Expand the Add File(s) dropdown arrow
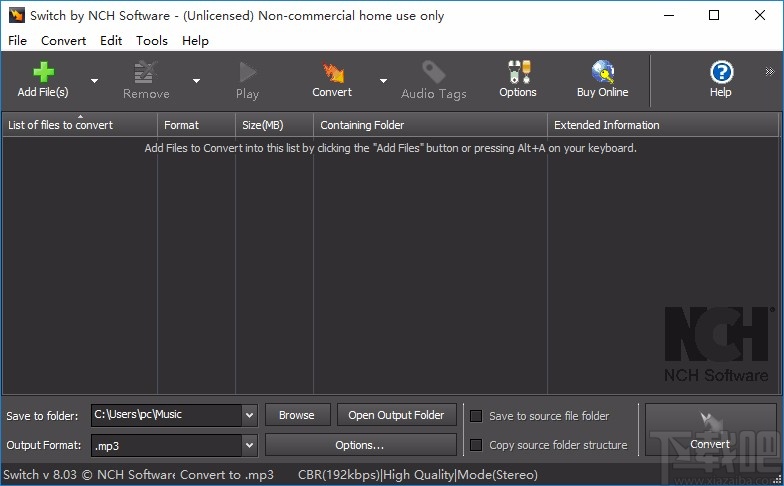The width and height of the screenshot is (784, 486). (94, 80)
